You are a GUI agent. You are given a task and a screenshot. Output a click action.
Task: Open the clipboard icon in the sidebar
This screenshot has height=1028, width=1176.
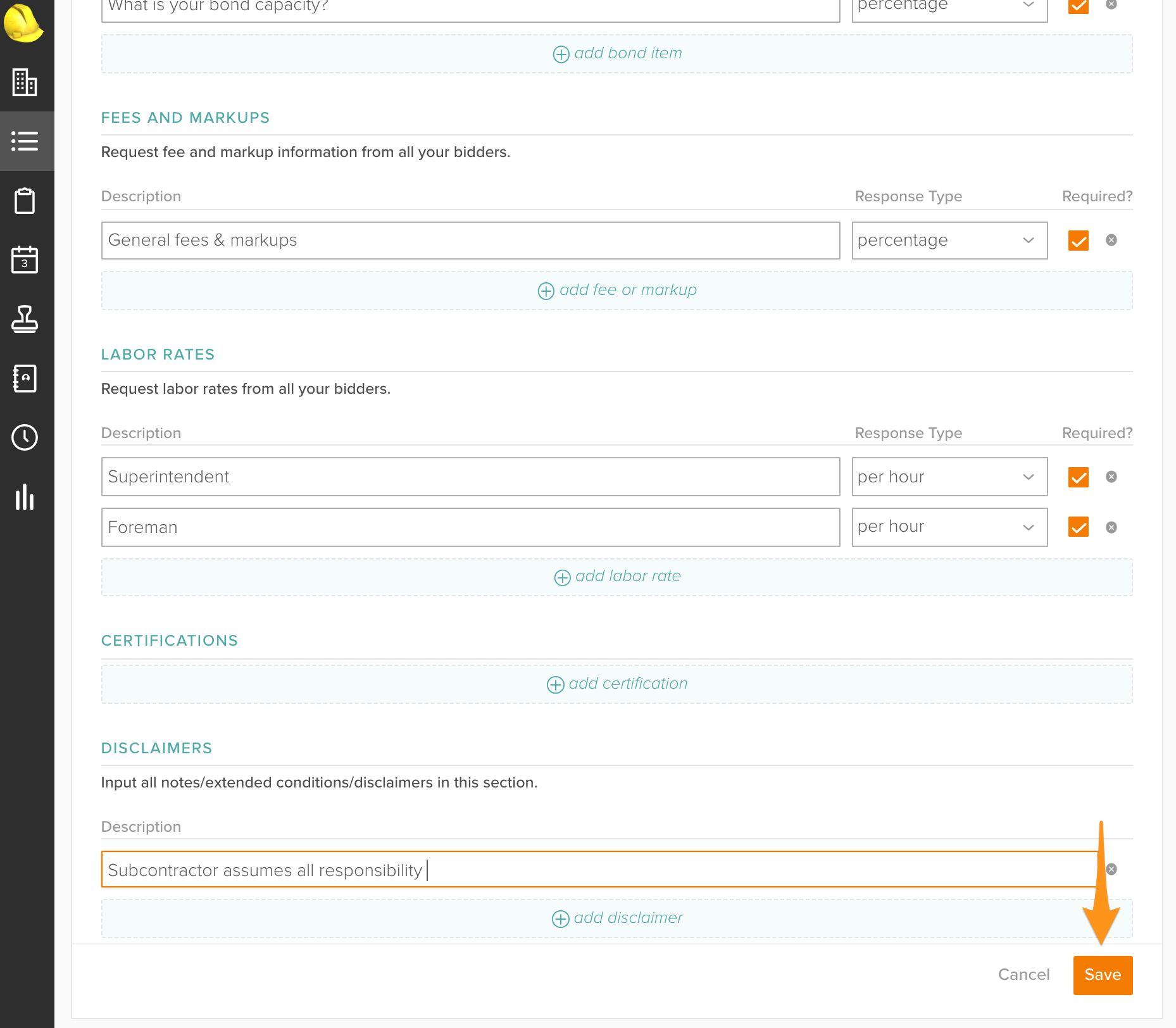[25, 201]
